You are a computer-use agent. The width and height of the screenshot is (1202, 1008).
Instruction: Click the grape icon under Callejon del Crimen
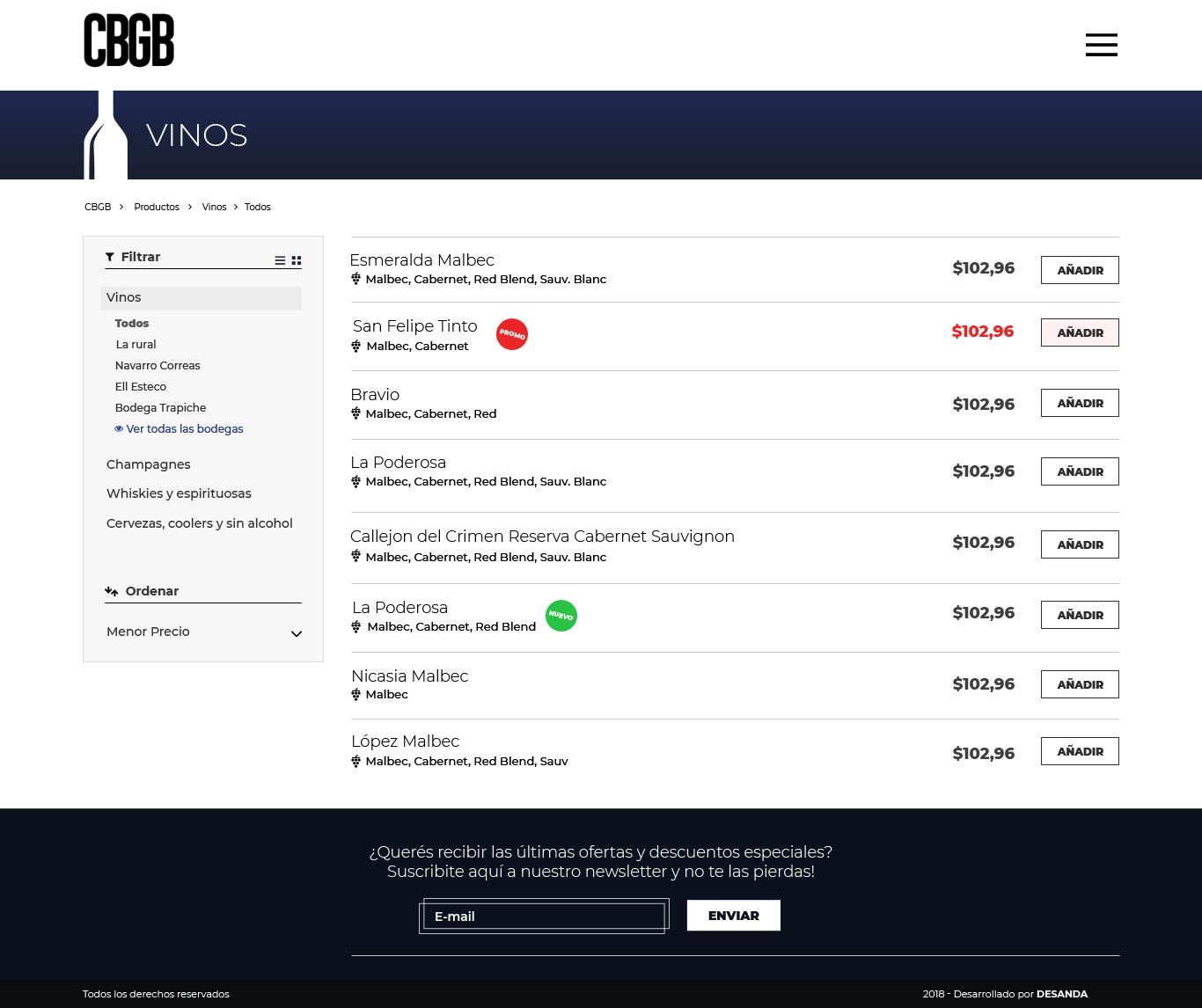[x=355, y=556]
